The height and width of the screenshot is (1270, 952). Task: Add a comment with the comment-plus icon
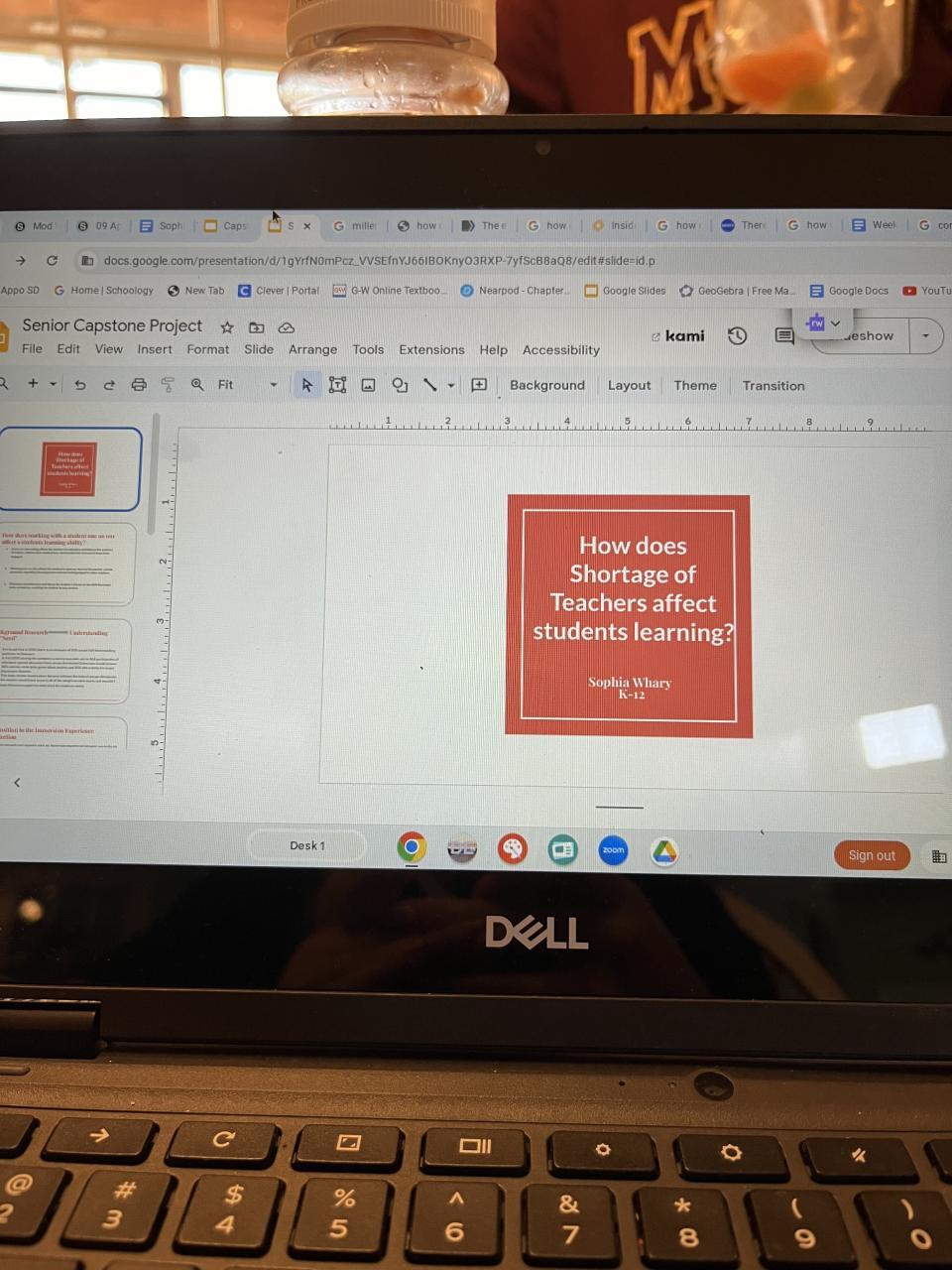pos(479,385)
